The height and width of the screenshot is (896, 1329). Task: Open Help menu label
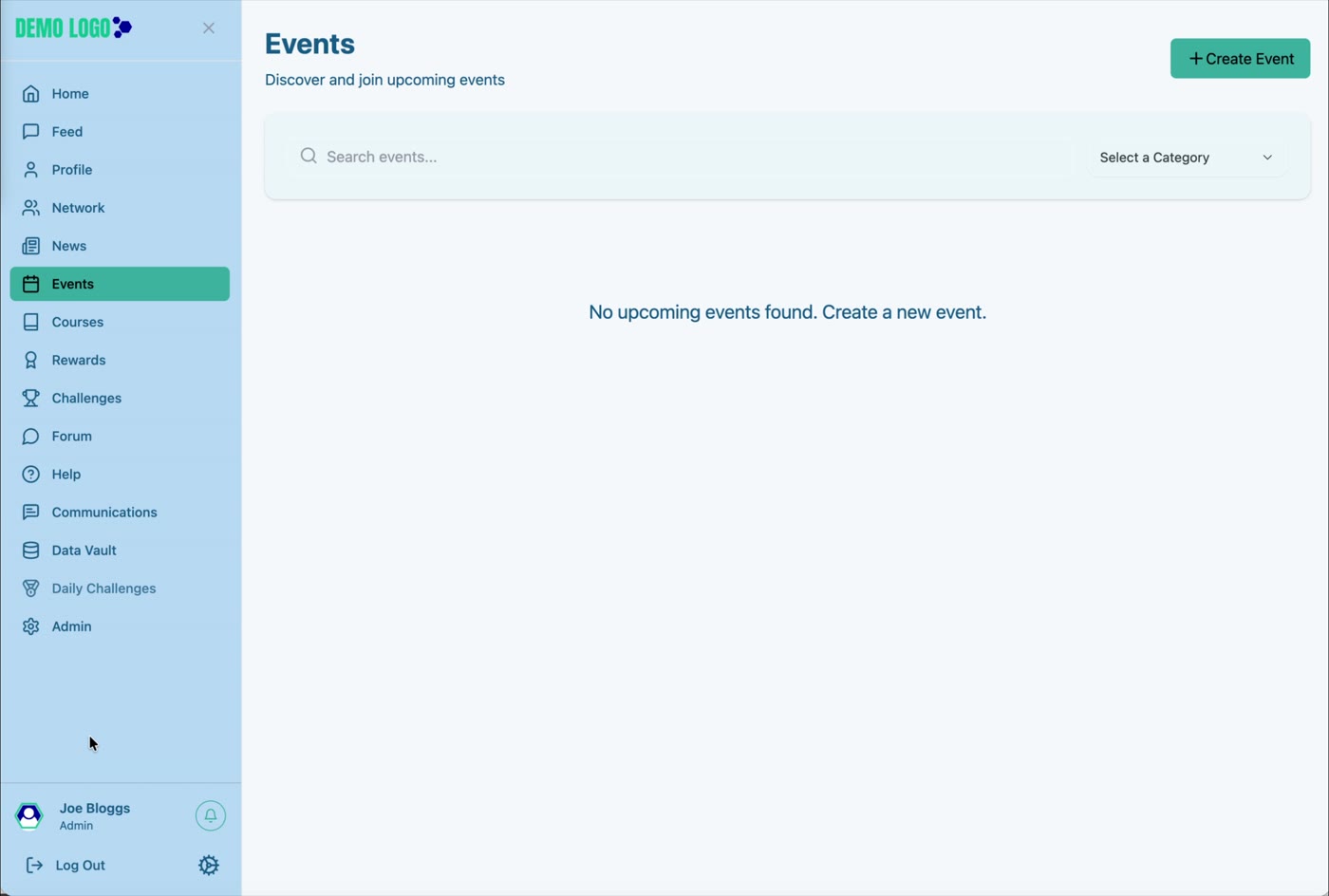[66, 474]
